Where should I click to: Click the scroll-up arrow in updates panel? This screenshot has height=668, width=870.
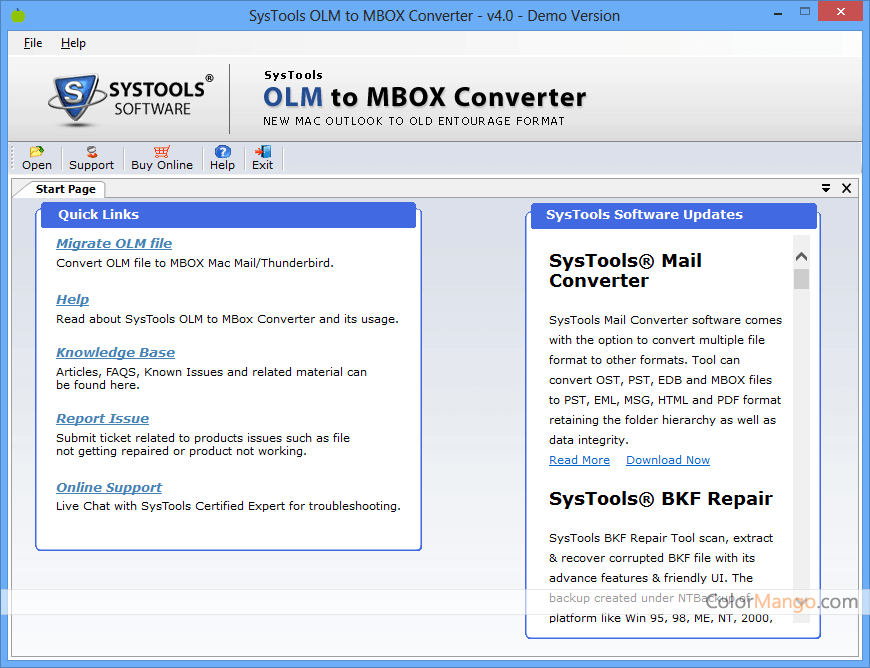(801, 256)
